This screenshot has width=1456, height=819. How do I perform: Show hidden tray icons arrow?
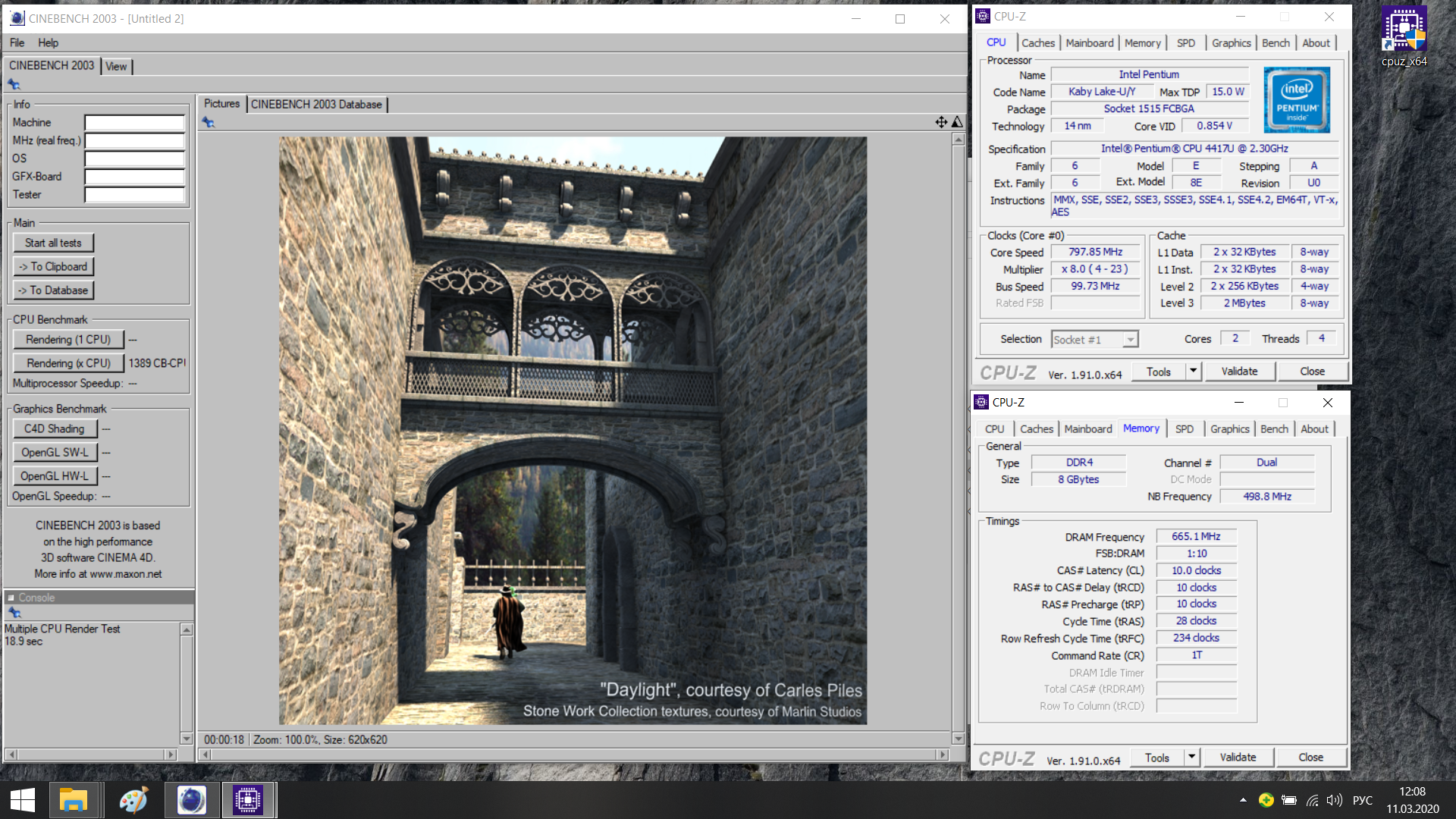point(1243,800)
